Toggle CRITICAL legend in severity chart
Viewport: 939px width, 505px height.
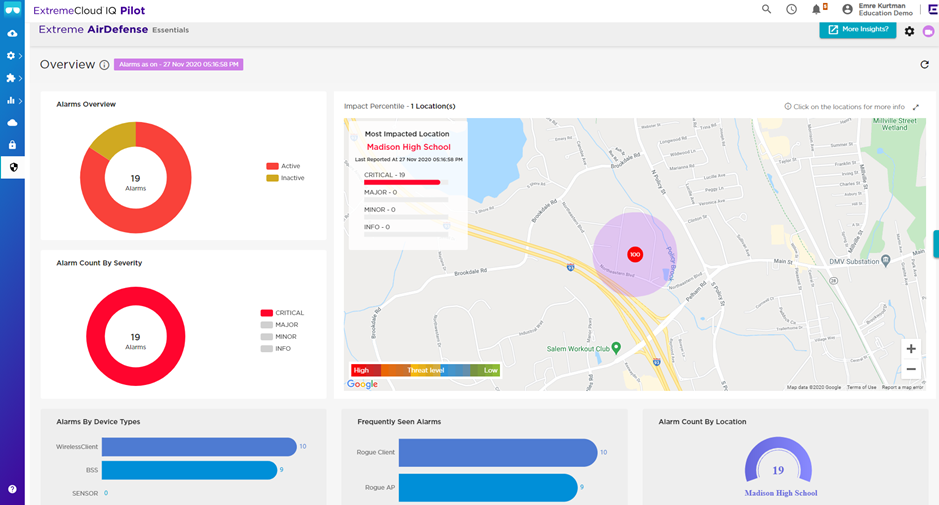(x=282, y=313)
